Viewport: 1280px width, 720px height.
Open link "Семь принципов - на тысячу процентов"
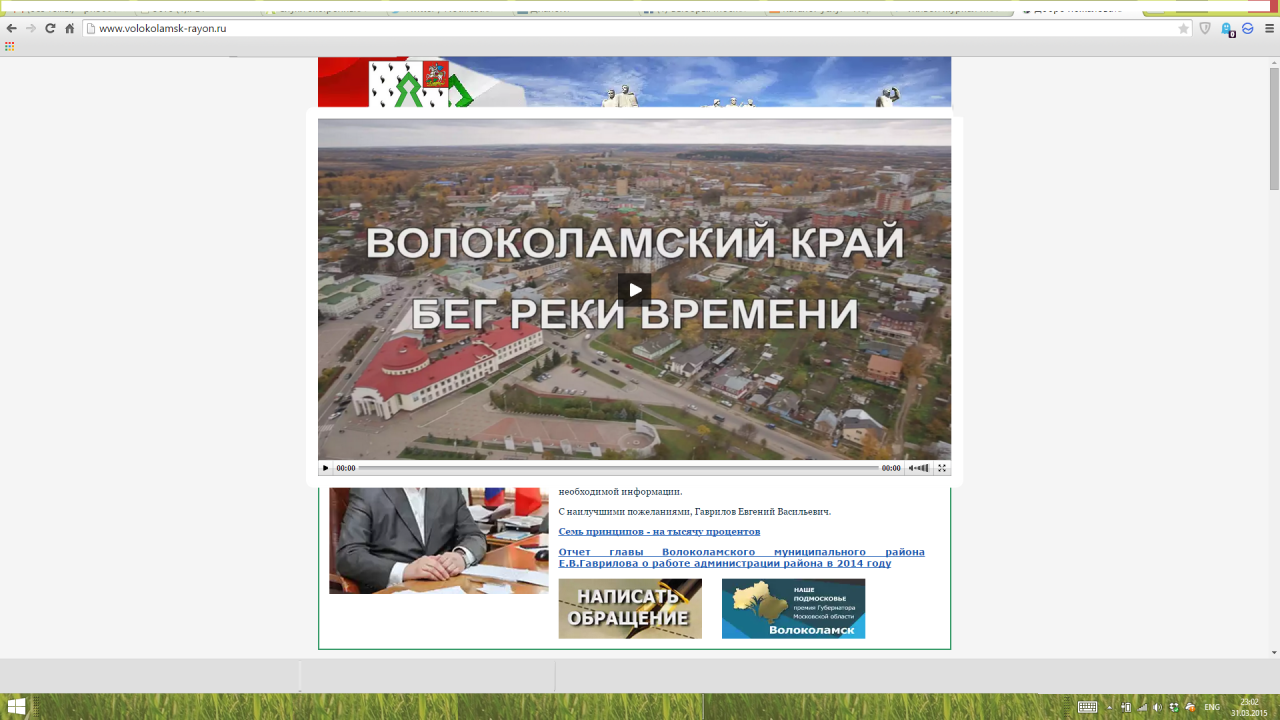pyautogui.click(x=659, y=531)
